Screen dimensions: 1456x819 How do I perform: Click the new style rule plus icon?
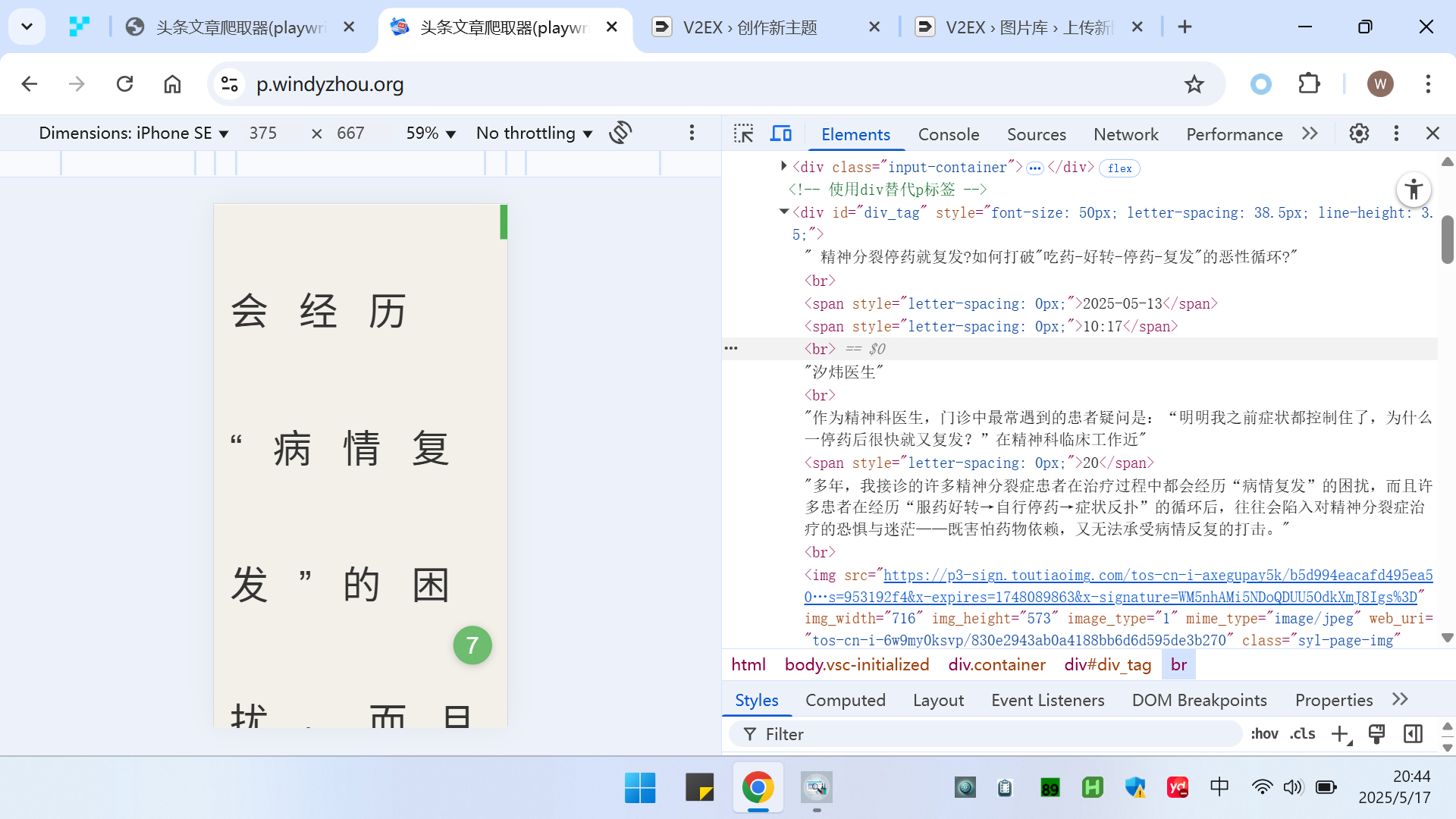[x=1341, y=734]
